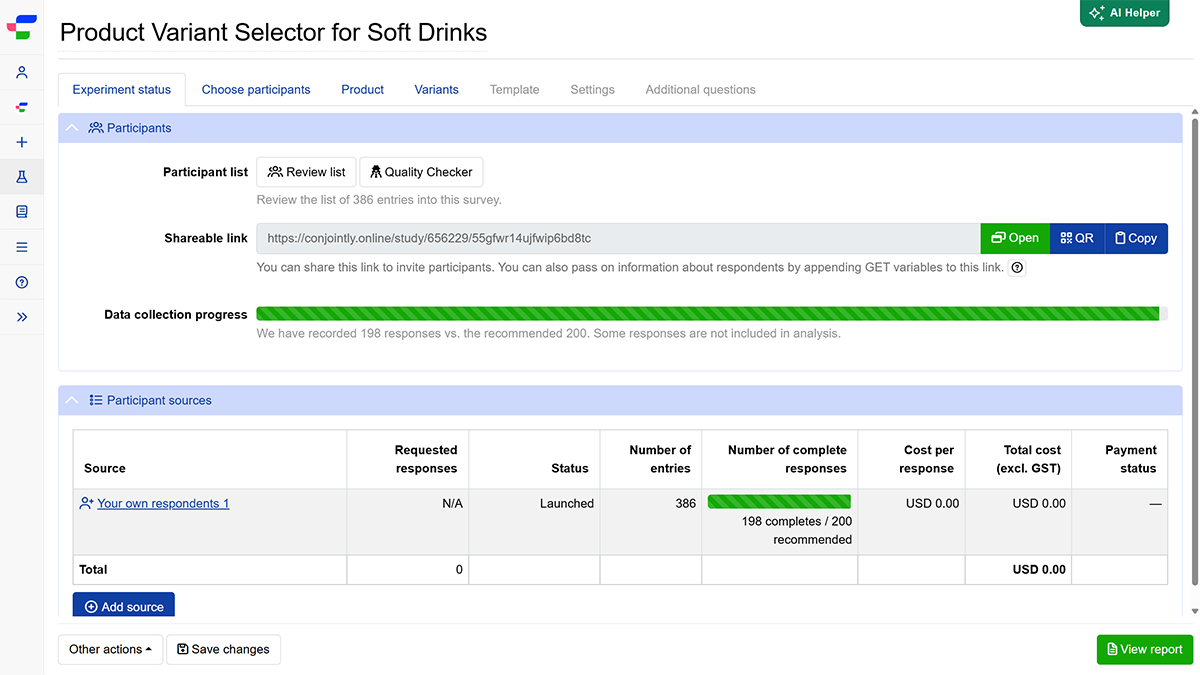Open the flask experiment sidebar icon
Image resolution: width=1200 pixels, height=675 pixels.
click(x=22, y=177)
